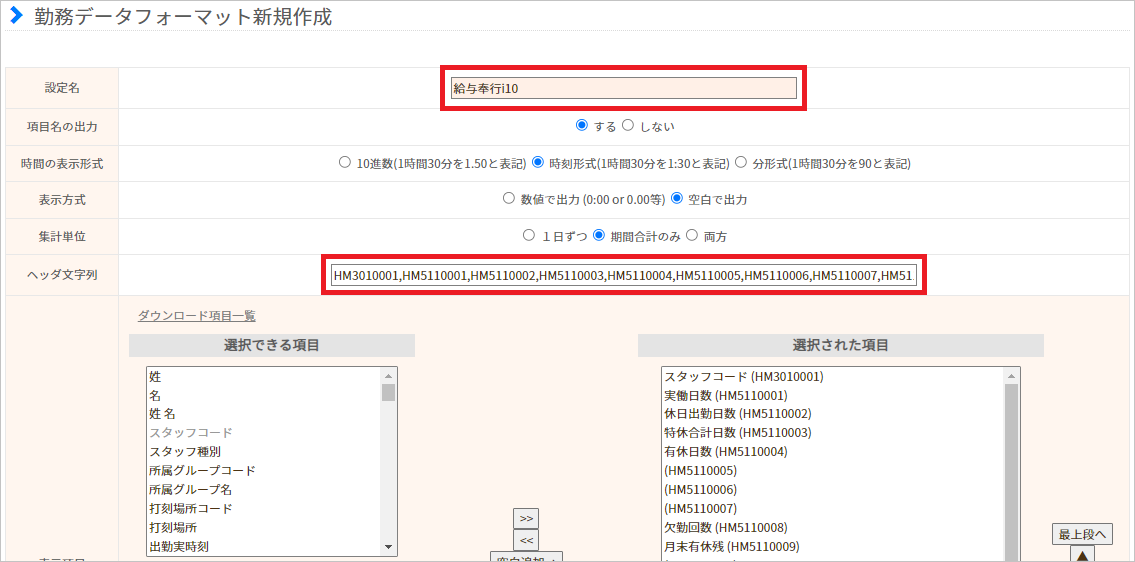Select grayed スタッフコード in available items list

pyautogui.click(x=264, y=433)
